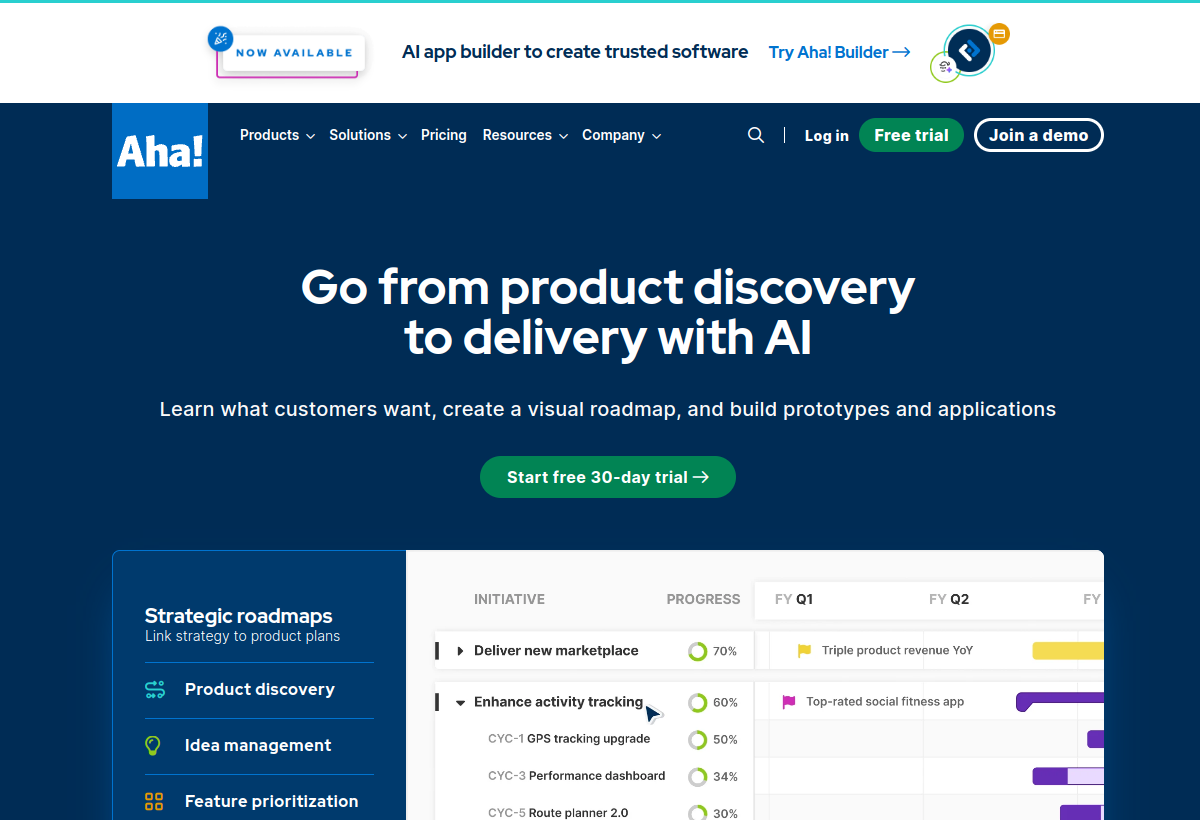This screenshot has width=1200, height=820.
Task: Select the Product discovery tab
Action: click(x=259, y=689)
